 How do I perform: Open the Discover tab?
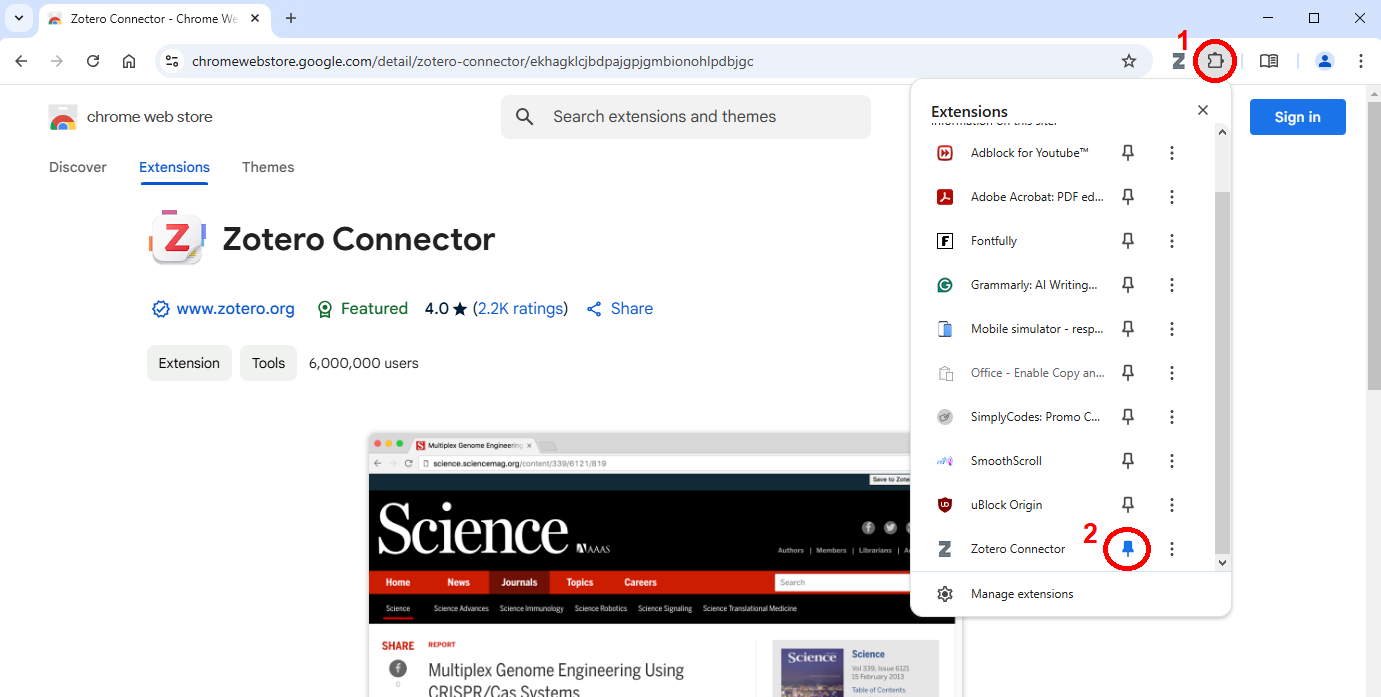[78, 167]
